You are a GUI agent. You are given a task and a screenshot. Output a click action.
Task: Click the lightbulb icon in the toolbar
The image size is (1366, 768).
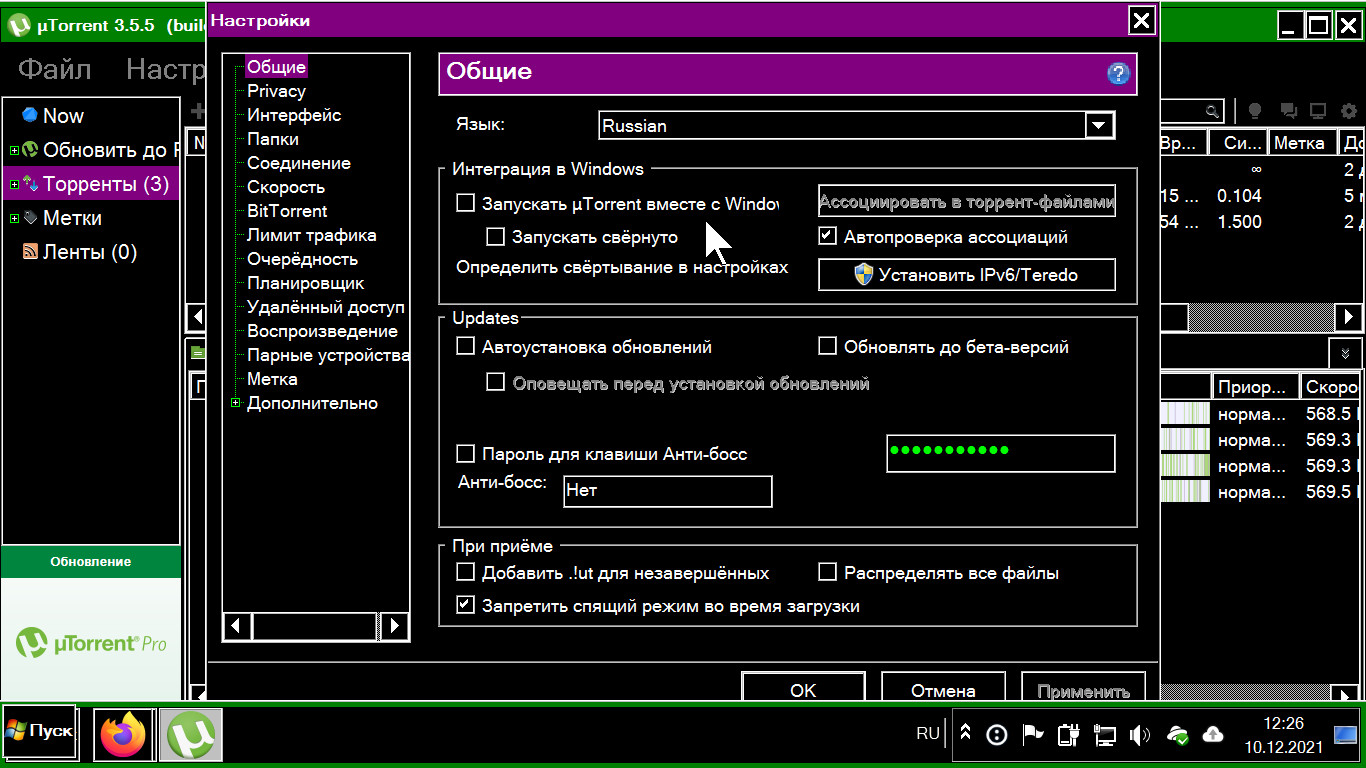click(1255, 111)
